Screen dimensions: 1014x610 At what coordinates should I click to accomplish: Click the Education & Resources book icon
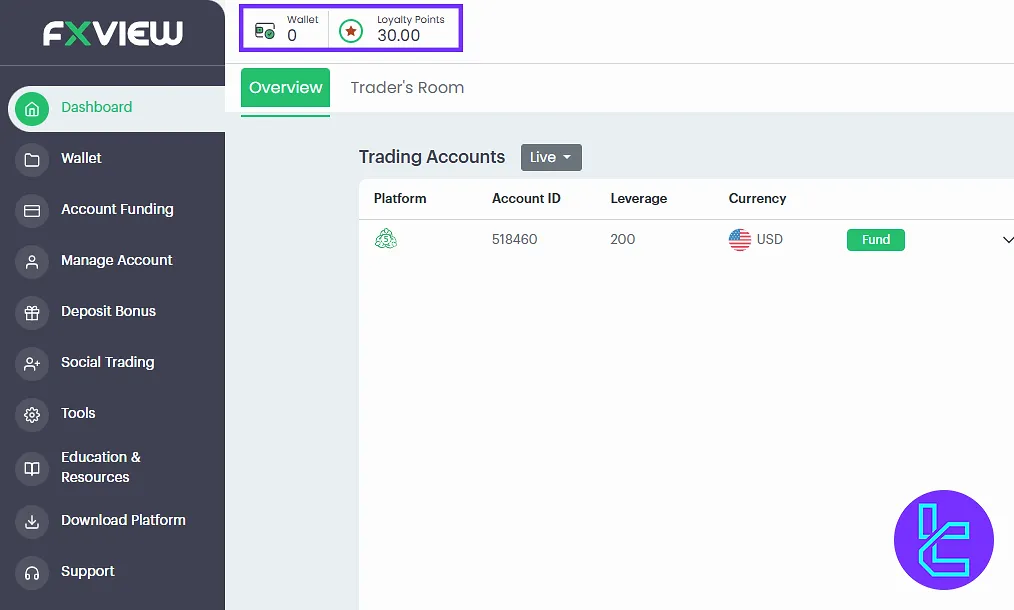[x=32, y=468]
